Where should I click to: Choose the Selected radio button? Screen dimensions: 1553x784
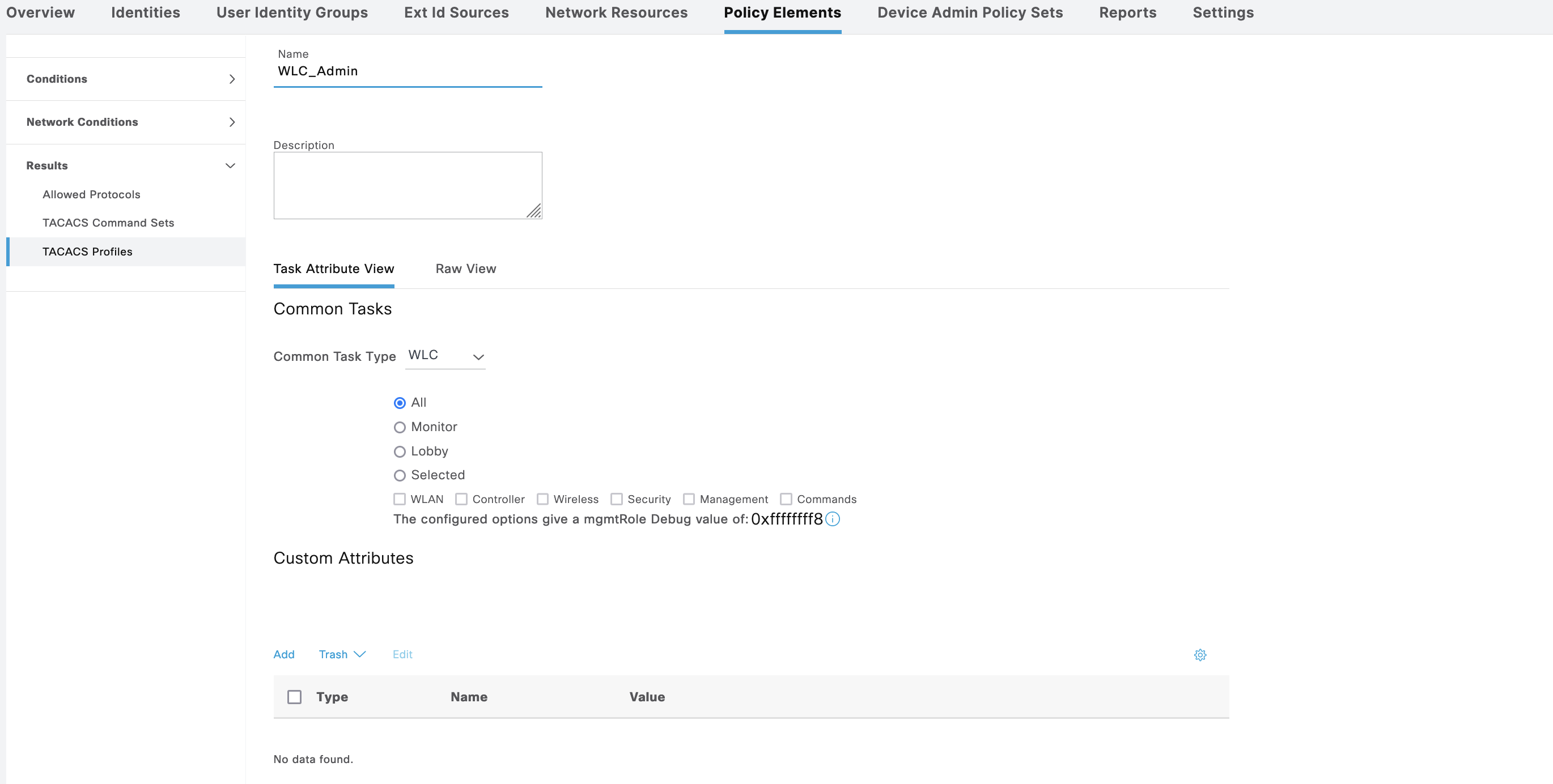(399, 475)
